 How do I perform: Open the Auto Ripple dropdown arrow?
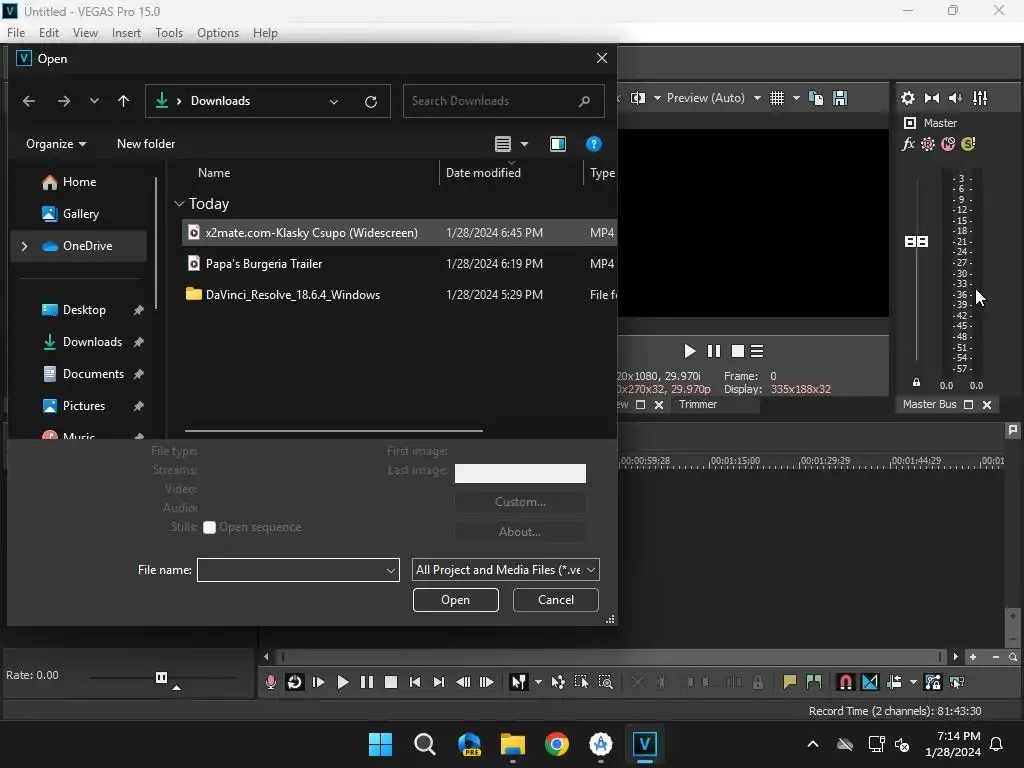(x=913, y=682)
